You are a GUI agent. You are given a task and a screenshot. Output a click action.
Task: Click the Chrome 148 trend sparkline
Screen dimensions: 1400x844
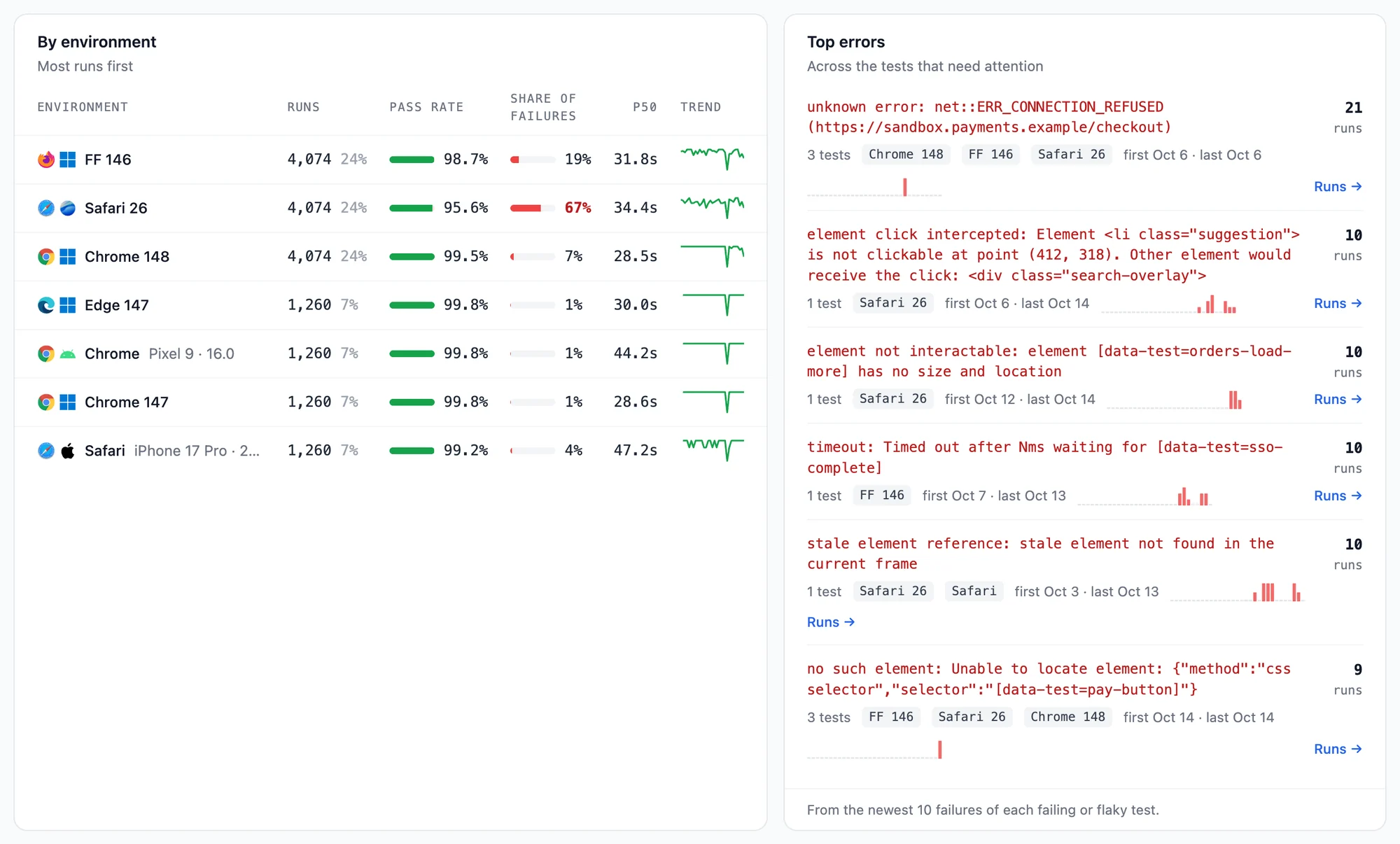[713, 256]
